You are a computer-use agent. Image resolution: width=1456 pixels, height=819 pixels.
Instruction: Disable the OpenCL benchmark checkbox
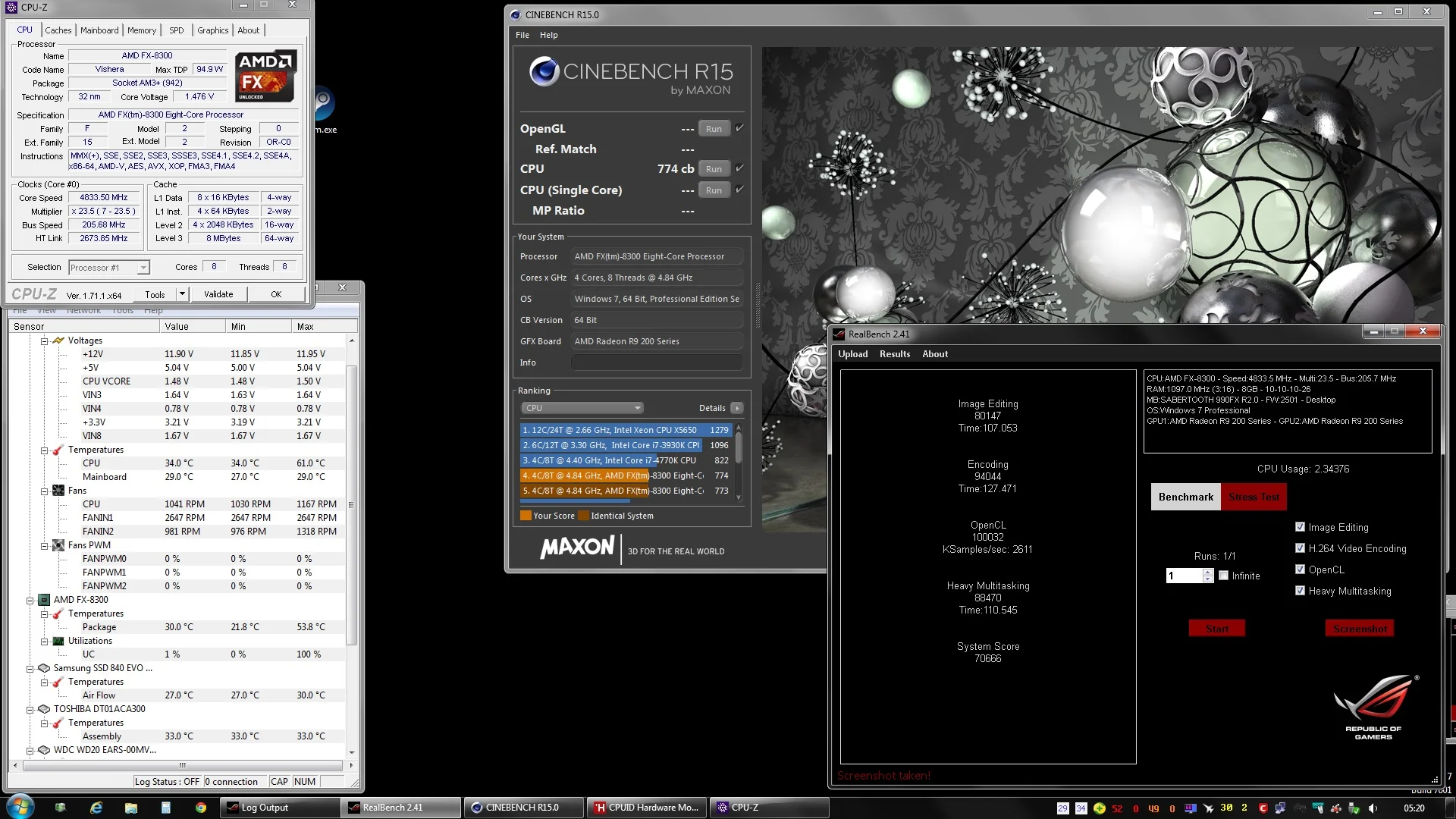[1301, 570]
